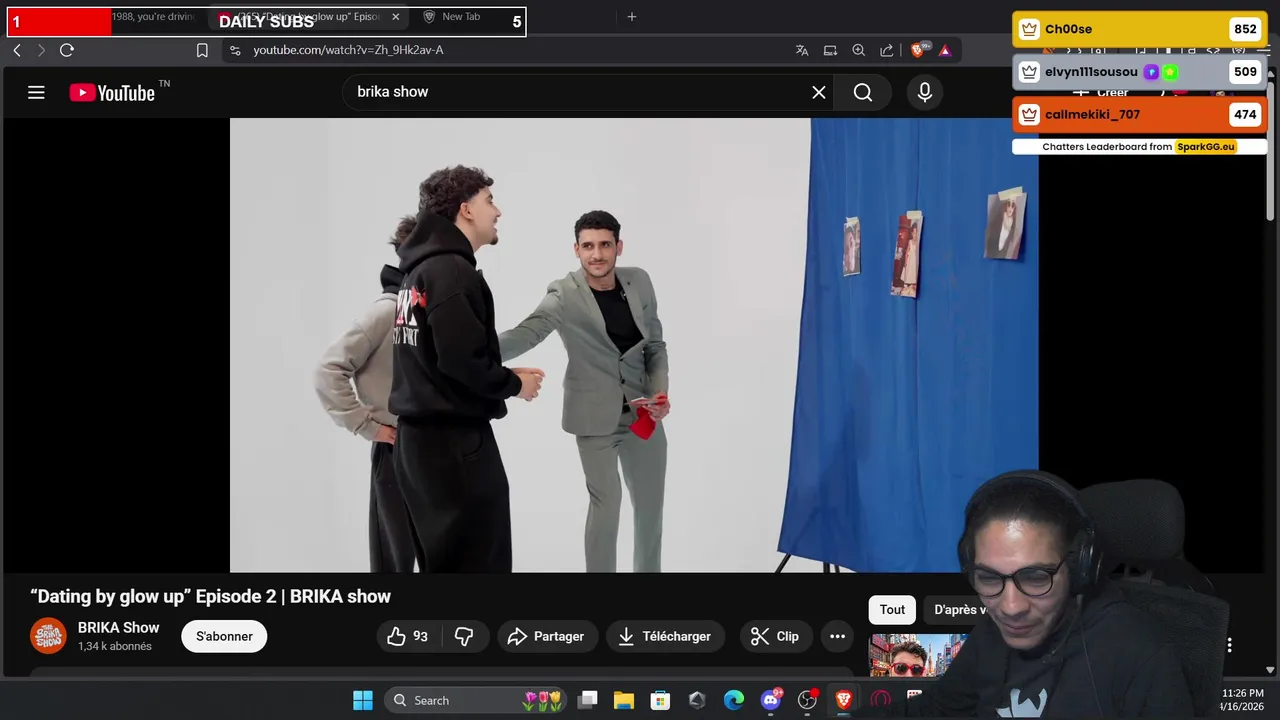1280x720 pixels.
Task: Translate this page icon in address bar
Action: coord(802,50)
